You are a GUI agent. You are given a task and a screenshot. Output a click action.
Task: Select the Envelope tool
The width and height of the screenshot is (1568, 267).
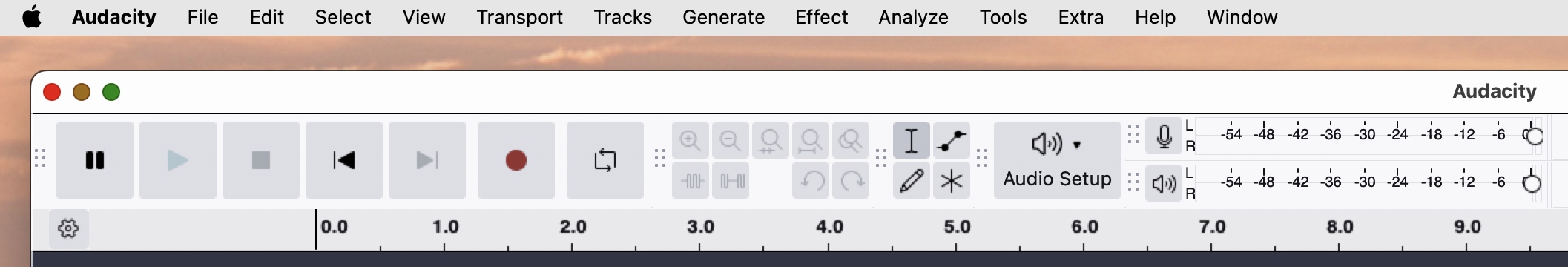952,141
